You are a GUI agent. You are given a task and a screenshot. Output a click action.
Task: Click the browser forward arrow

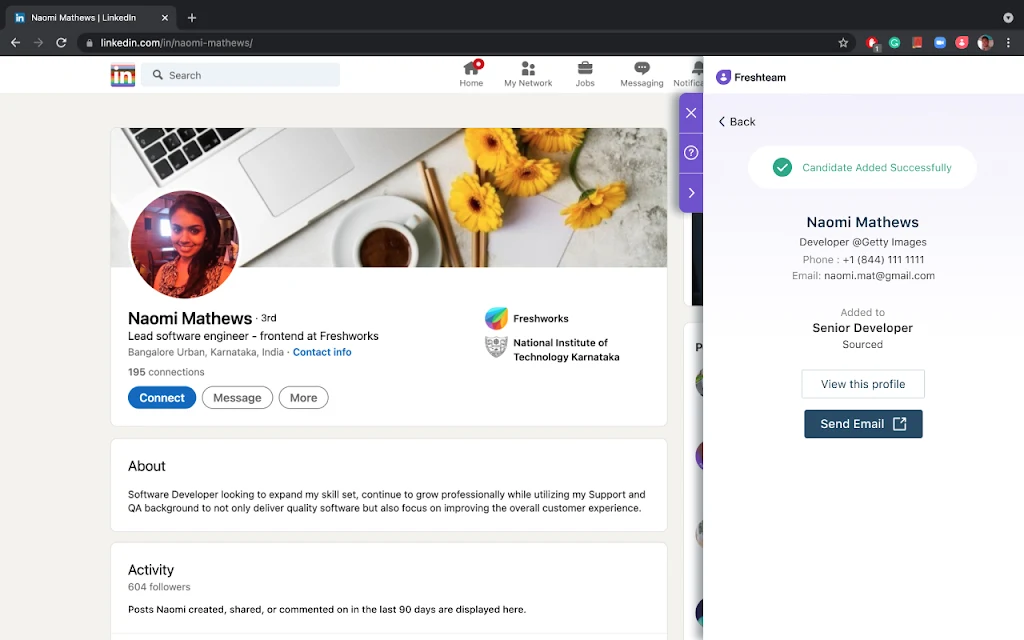click(x=39, y=42)
